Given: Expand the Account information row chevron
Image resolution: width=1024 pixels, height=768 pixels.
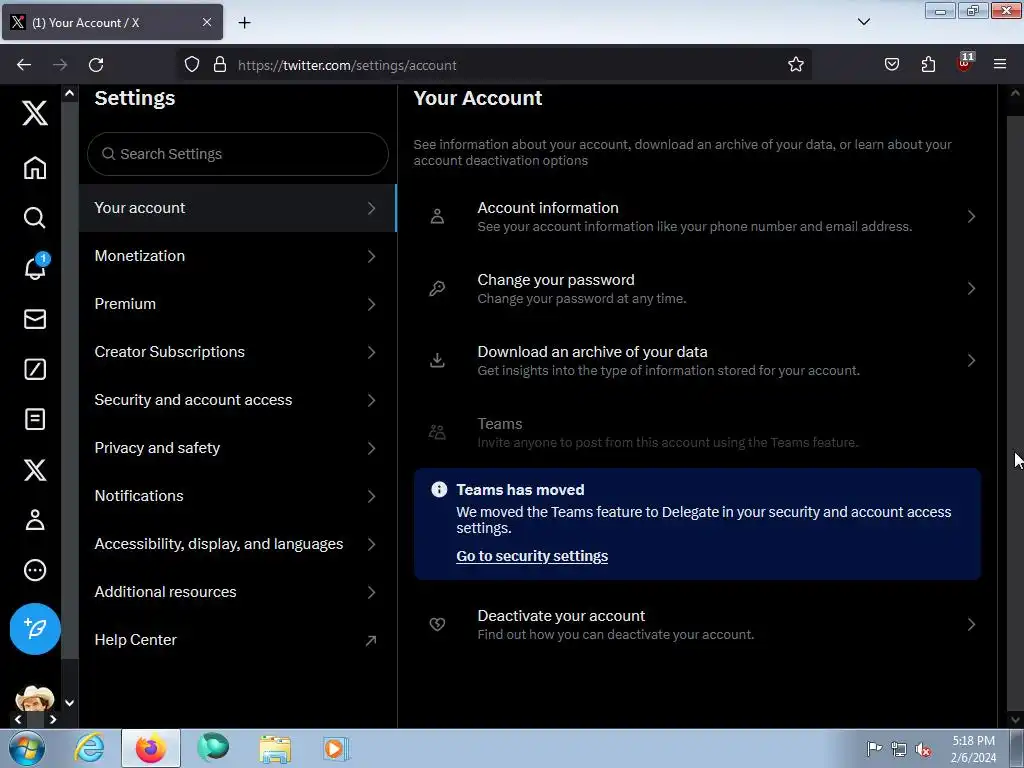Looking at the screenshot, I should coord(971,217).
